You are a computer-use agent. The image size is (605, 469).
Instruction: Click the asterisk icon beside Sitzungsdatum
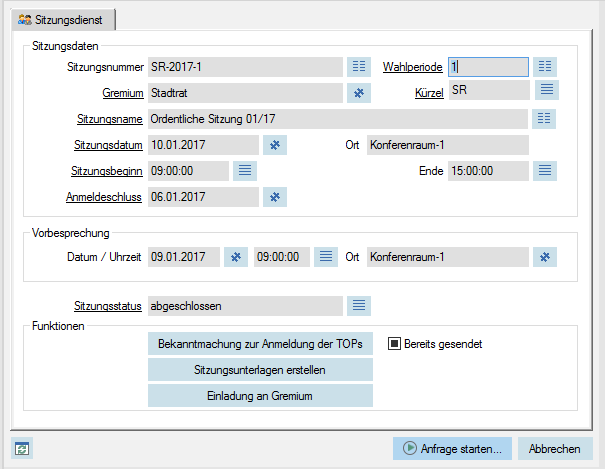tap(275, 145)
